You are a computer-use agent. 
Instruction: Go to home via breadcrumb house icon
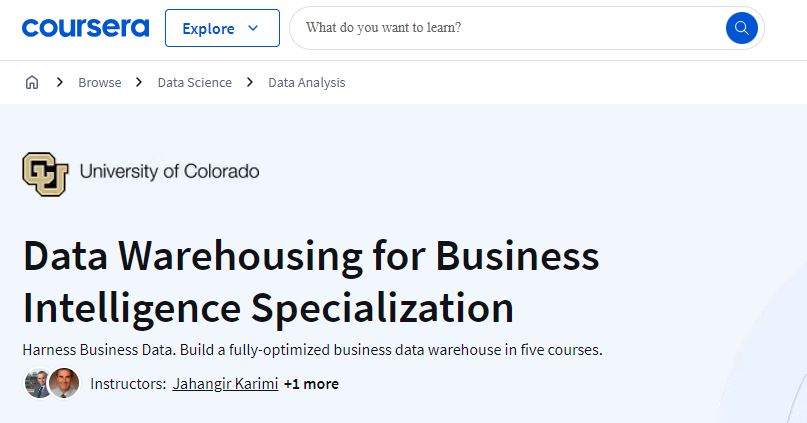(32, 82)
